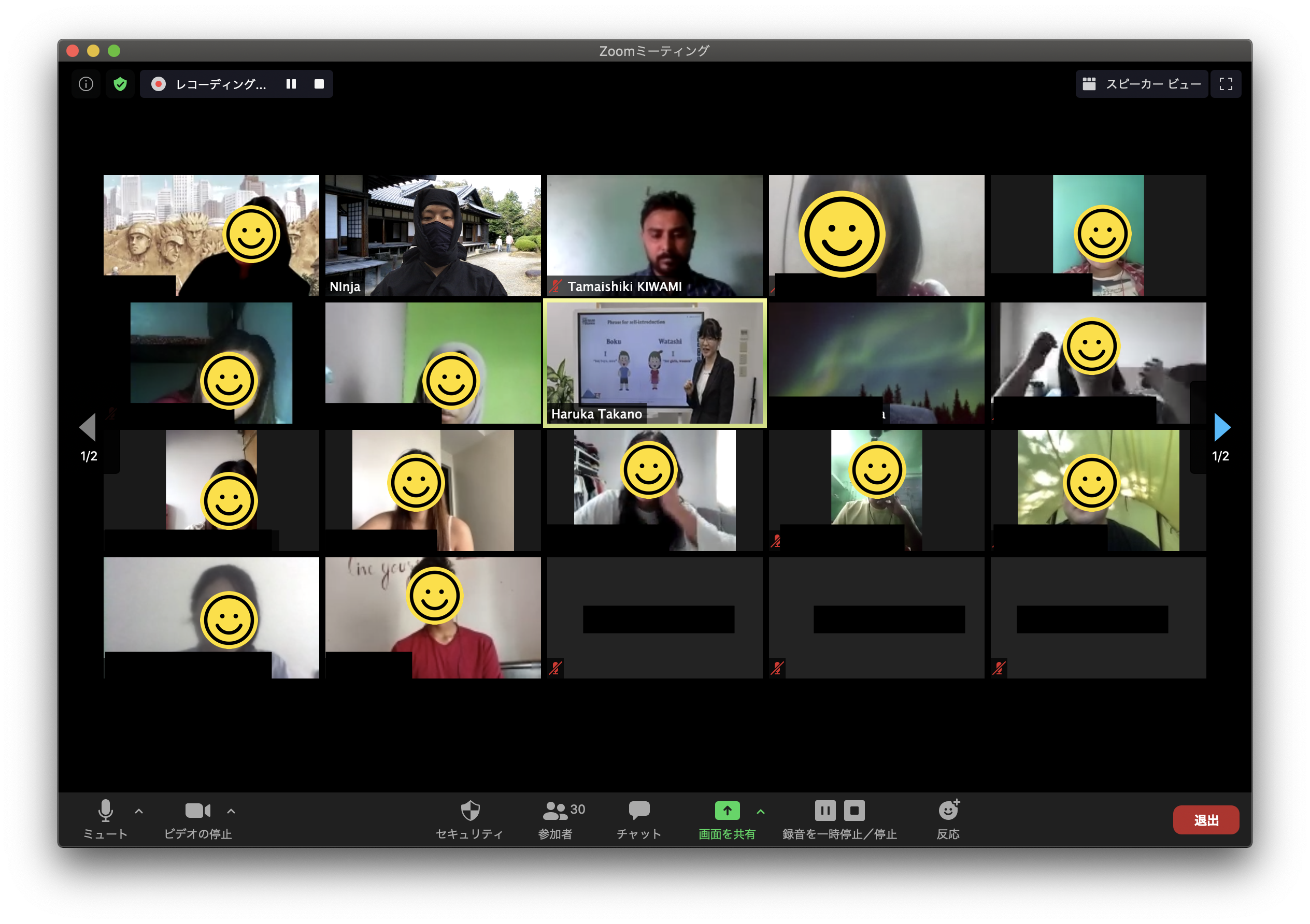
Task: Select the Ninja participant video tile
Action: [x=433, y=235]
